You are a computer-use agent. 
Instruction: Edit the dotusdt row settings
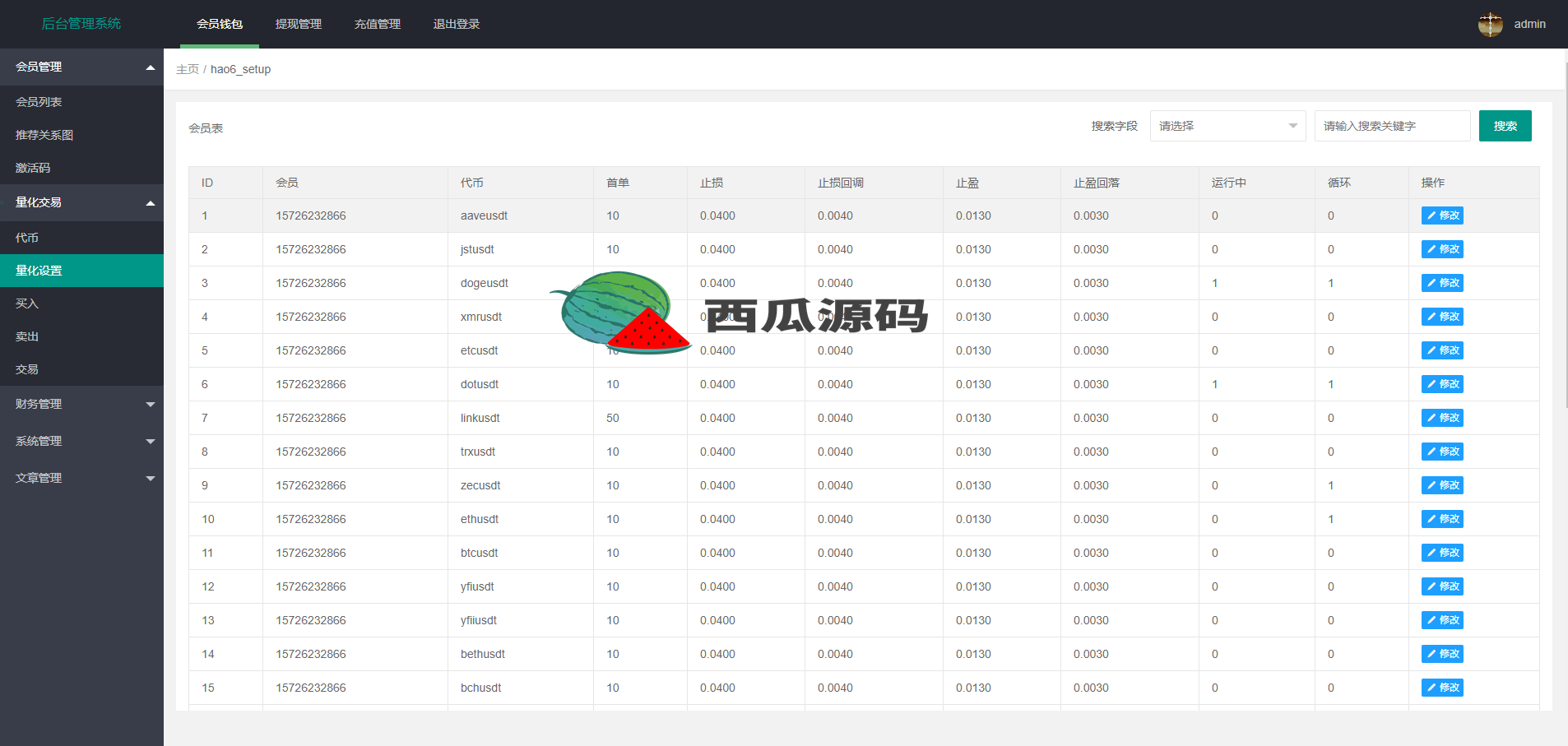coord(1442,384)
